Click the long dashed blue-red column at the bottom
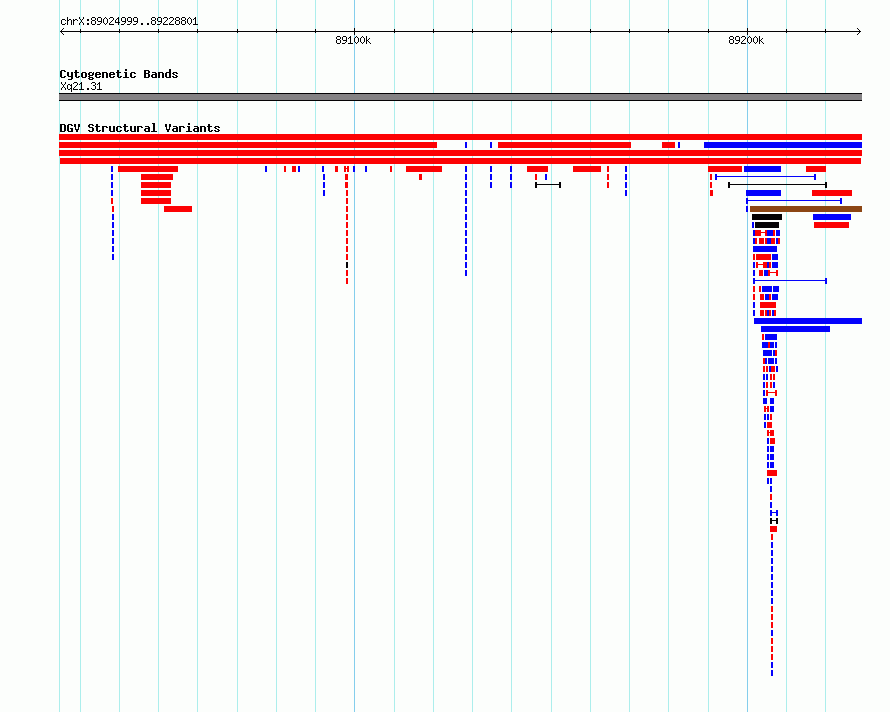 (x=772, y=605)
